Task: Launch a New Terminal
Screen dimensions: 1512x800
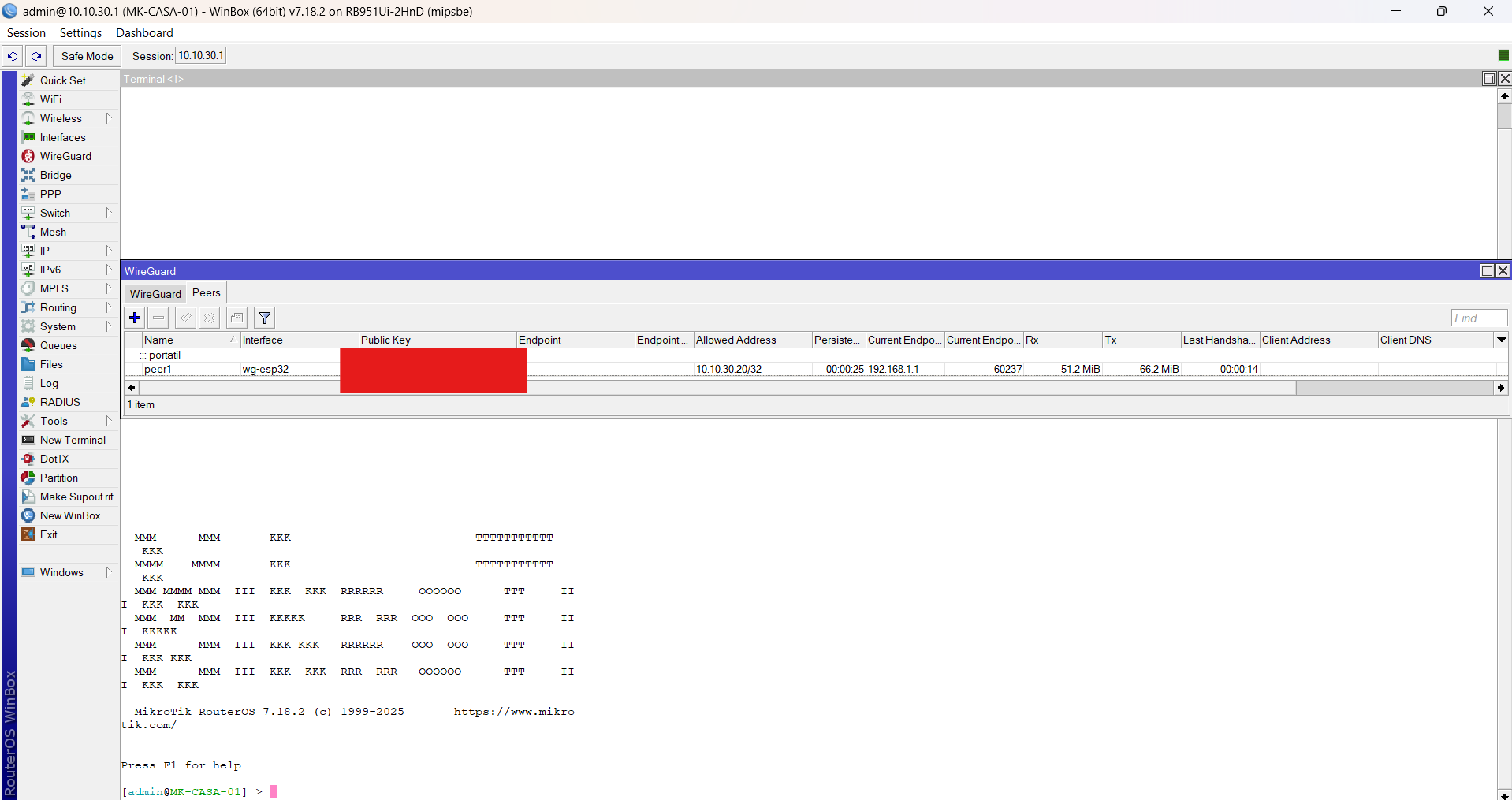Action: (69, 440)
